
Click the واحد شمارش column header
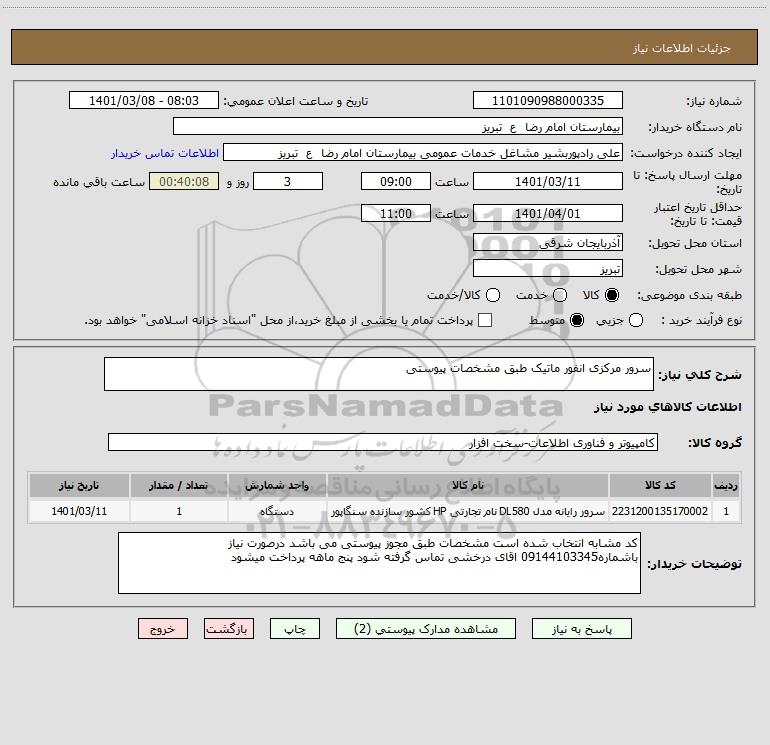pyautogui.click(x=277, y=485)
